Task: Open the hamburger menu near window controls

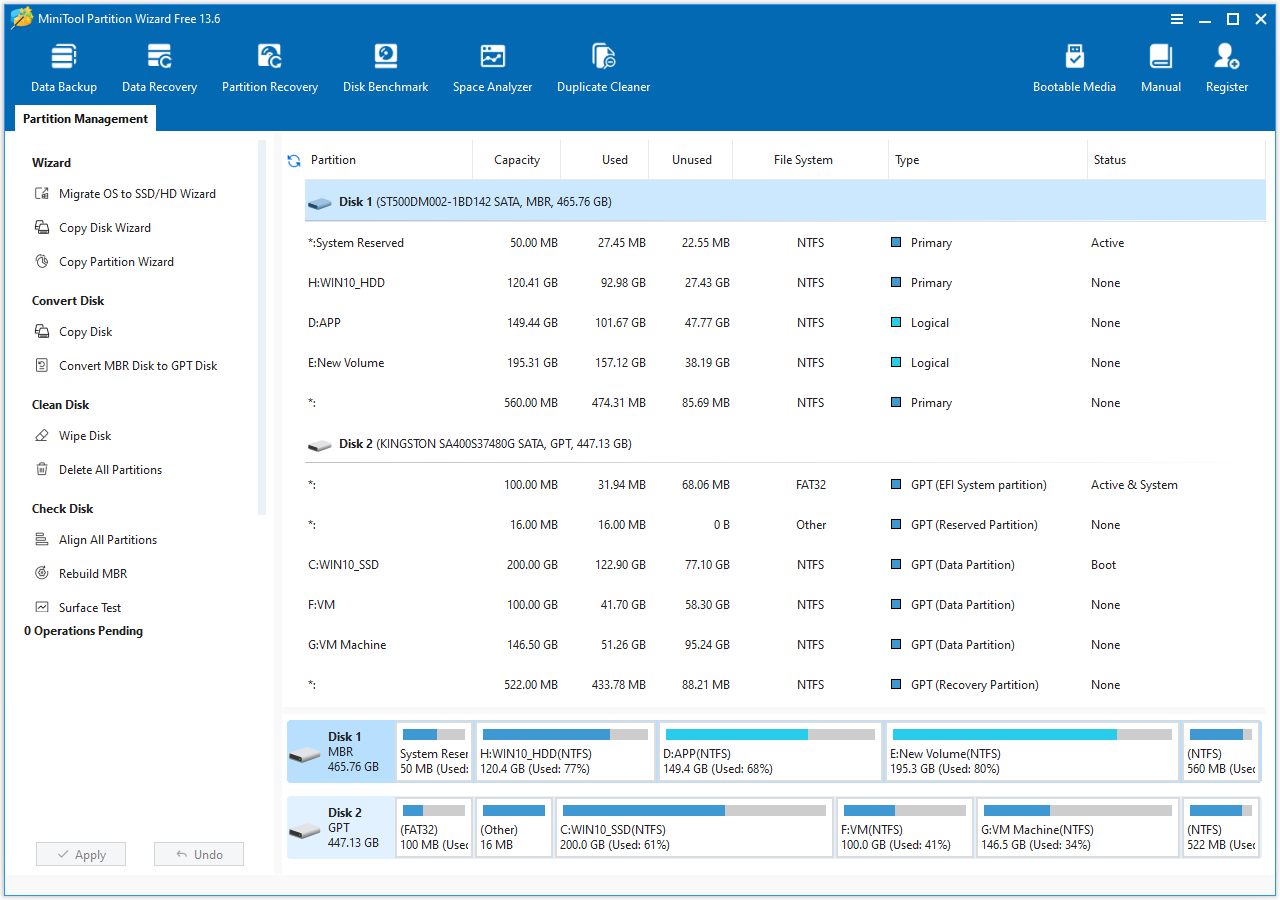Action: tap(1176, 18)
